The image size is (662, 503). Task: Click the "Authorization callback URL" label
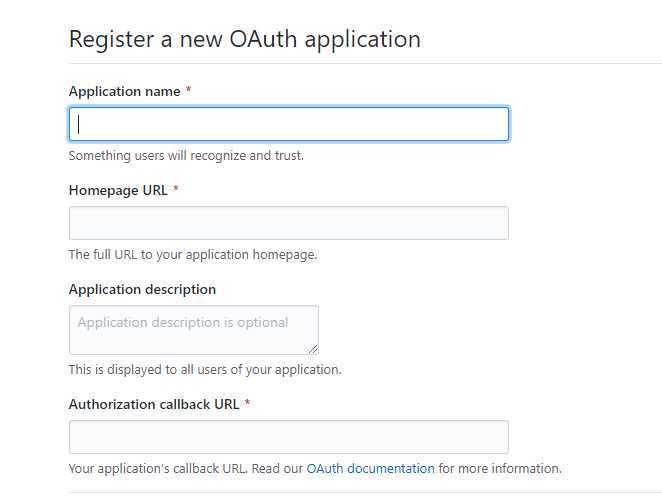[154, 404]
